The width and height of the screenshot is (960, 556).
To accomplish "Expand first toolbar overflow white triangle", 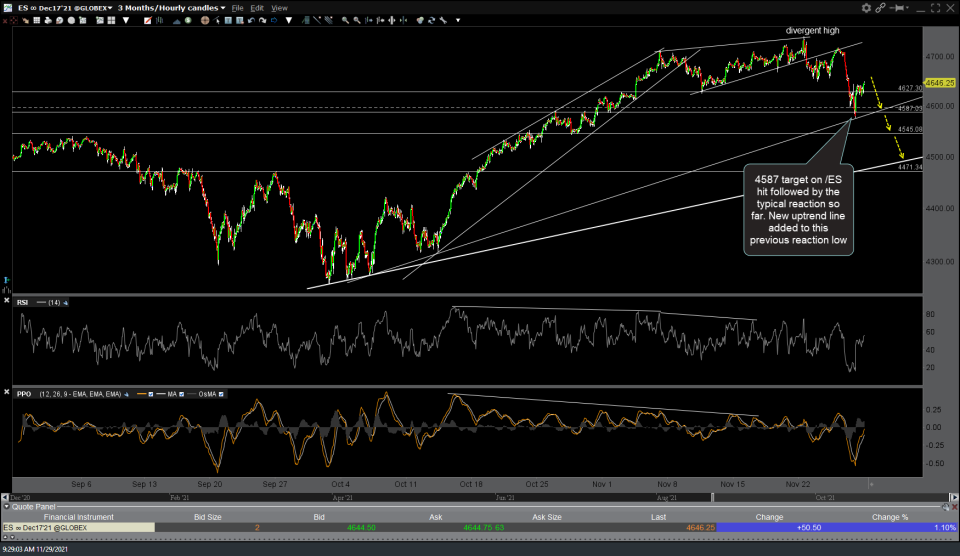I will [x=126, y=20].
